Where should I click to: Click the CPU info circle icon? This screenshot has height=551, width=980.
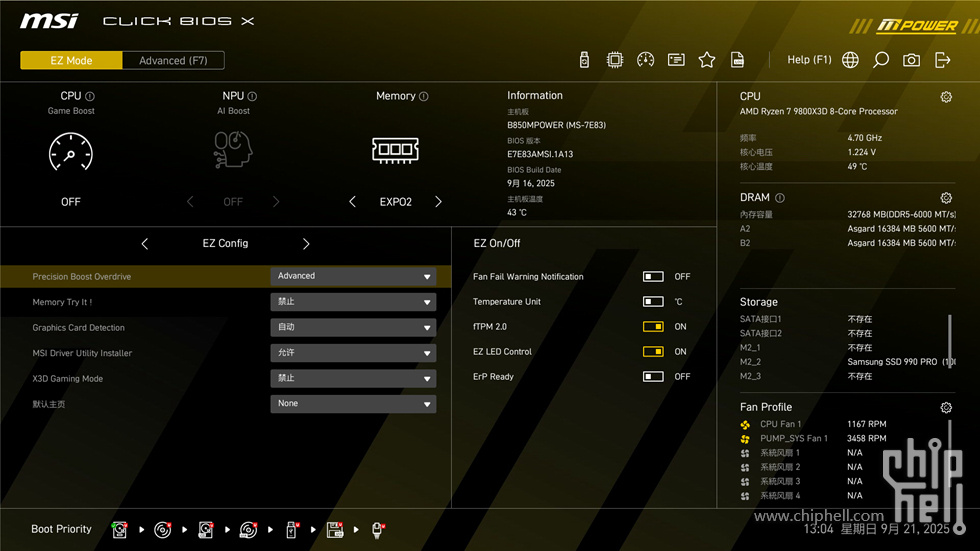tap(89, 96)
